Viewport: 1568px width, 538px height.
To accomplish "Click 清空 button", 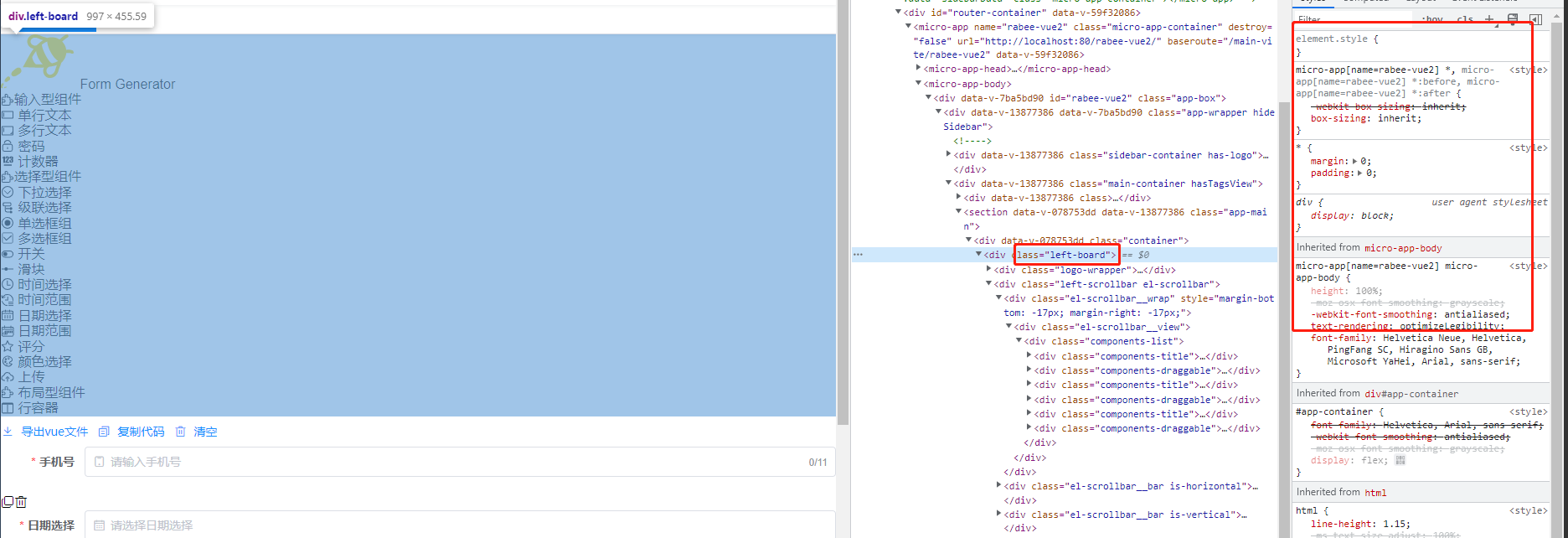I will tap(197, 432).
